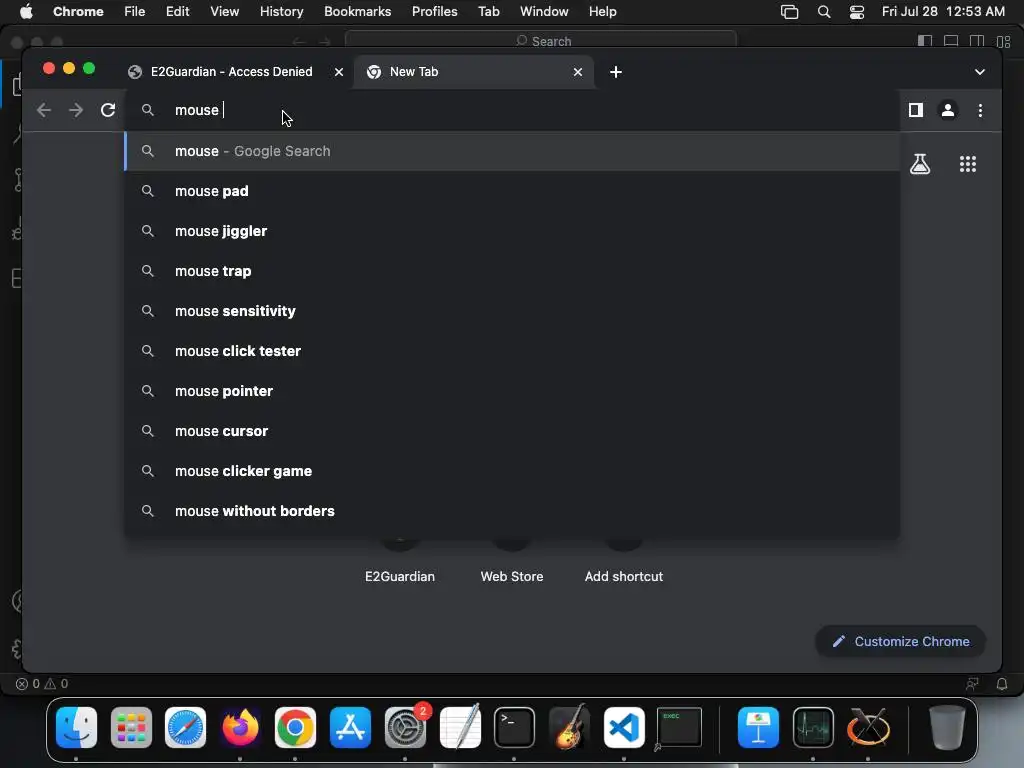Select 'mouse cursor' suggestion
The width and height of the screenshot is (1024, 768).
coord(512,431)
